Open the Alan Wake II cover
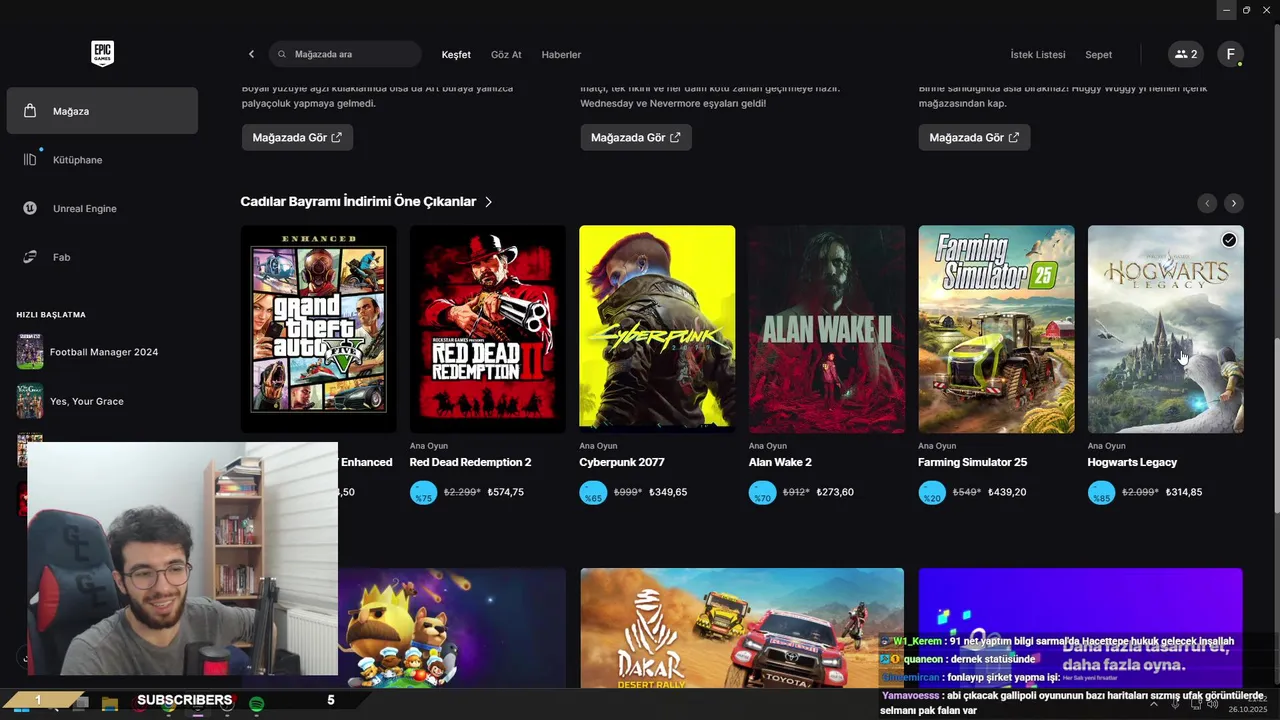The image size is (1280, 720). click(827, 329)
